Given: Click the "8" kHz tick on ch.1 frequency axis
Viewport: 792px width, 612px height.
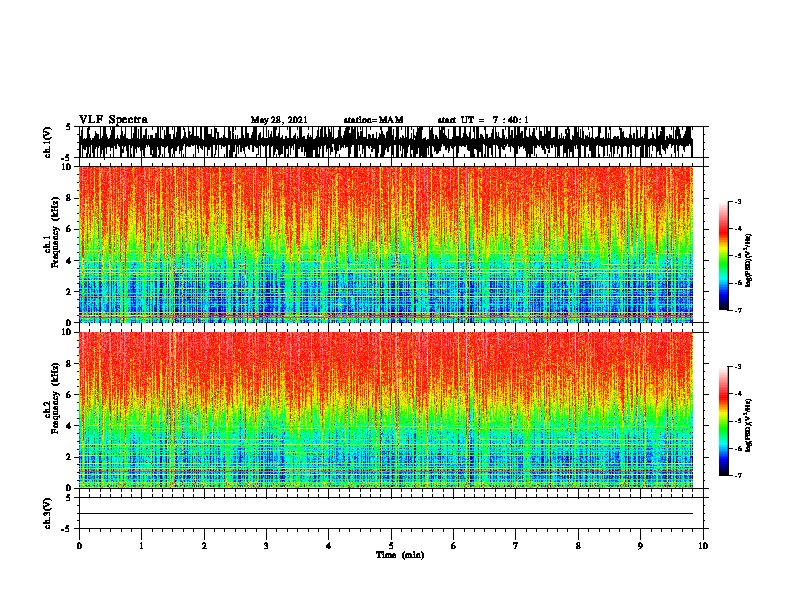Looking at the screenshot, I should pyautogui.click(x=70, y=198).
